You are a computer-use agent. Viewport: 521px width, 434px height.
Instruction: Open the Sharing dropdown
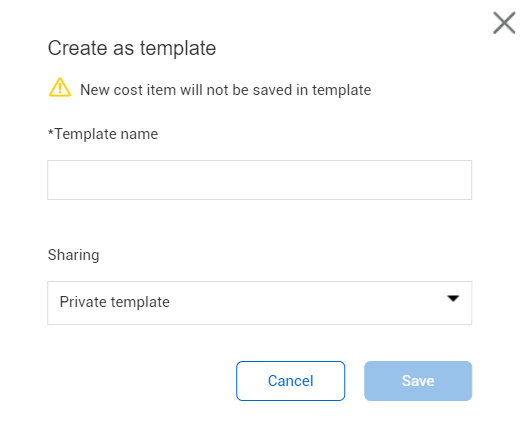[x=259, y=303]
